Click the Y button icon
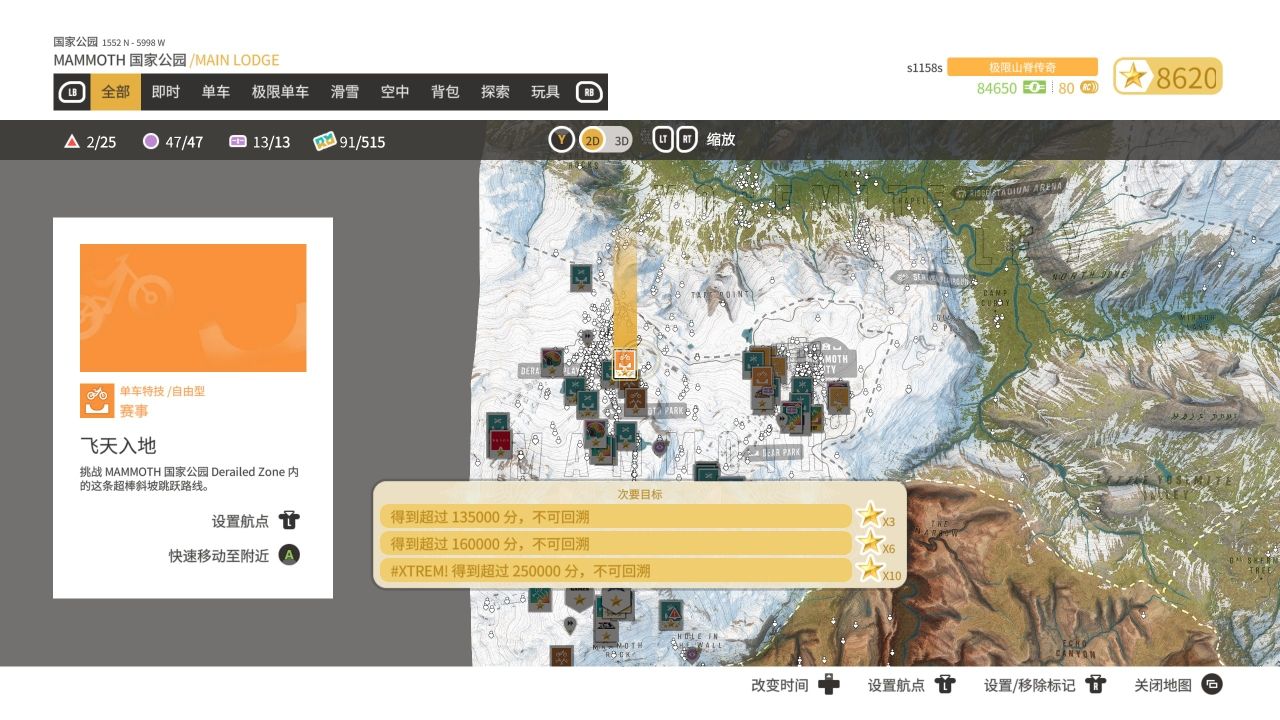This screenshot has height=720, width=1280. click(561, 140)
